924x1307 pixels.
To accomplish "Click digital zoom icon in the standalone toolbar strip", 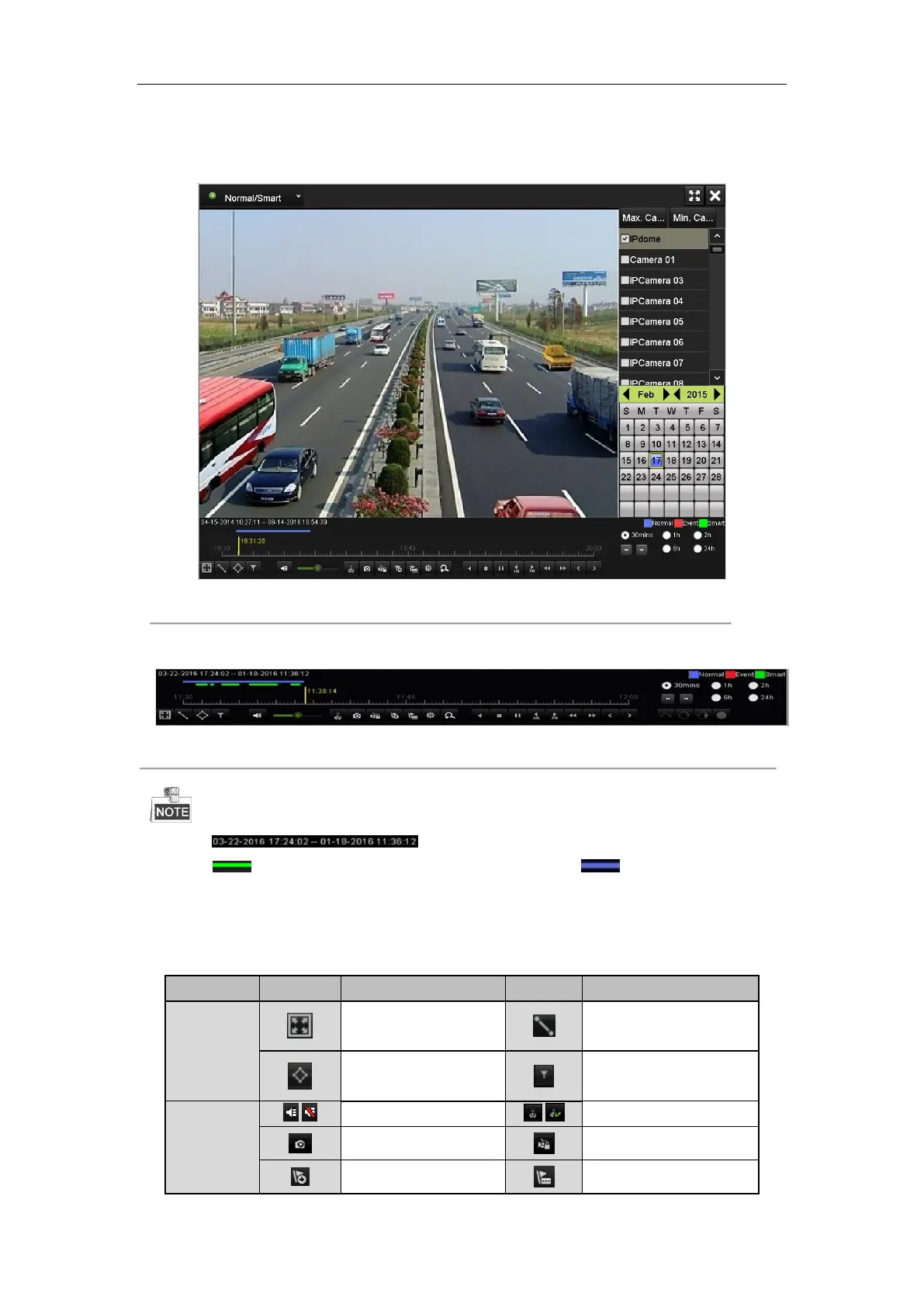I will [449, 715].
